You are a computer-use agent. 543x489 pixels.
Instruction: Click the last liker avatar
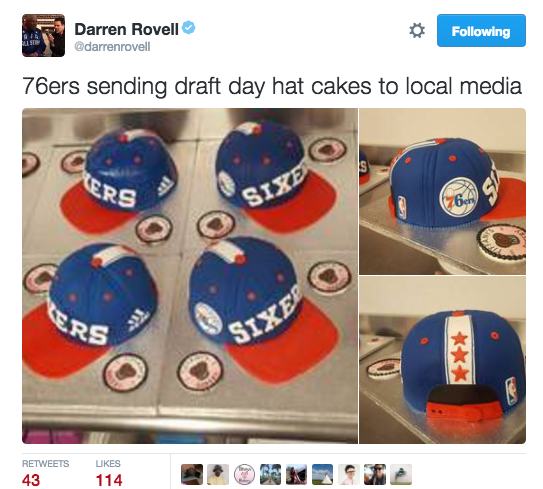(x=401, y=474)
